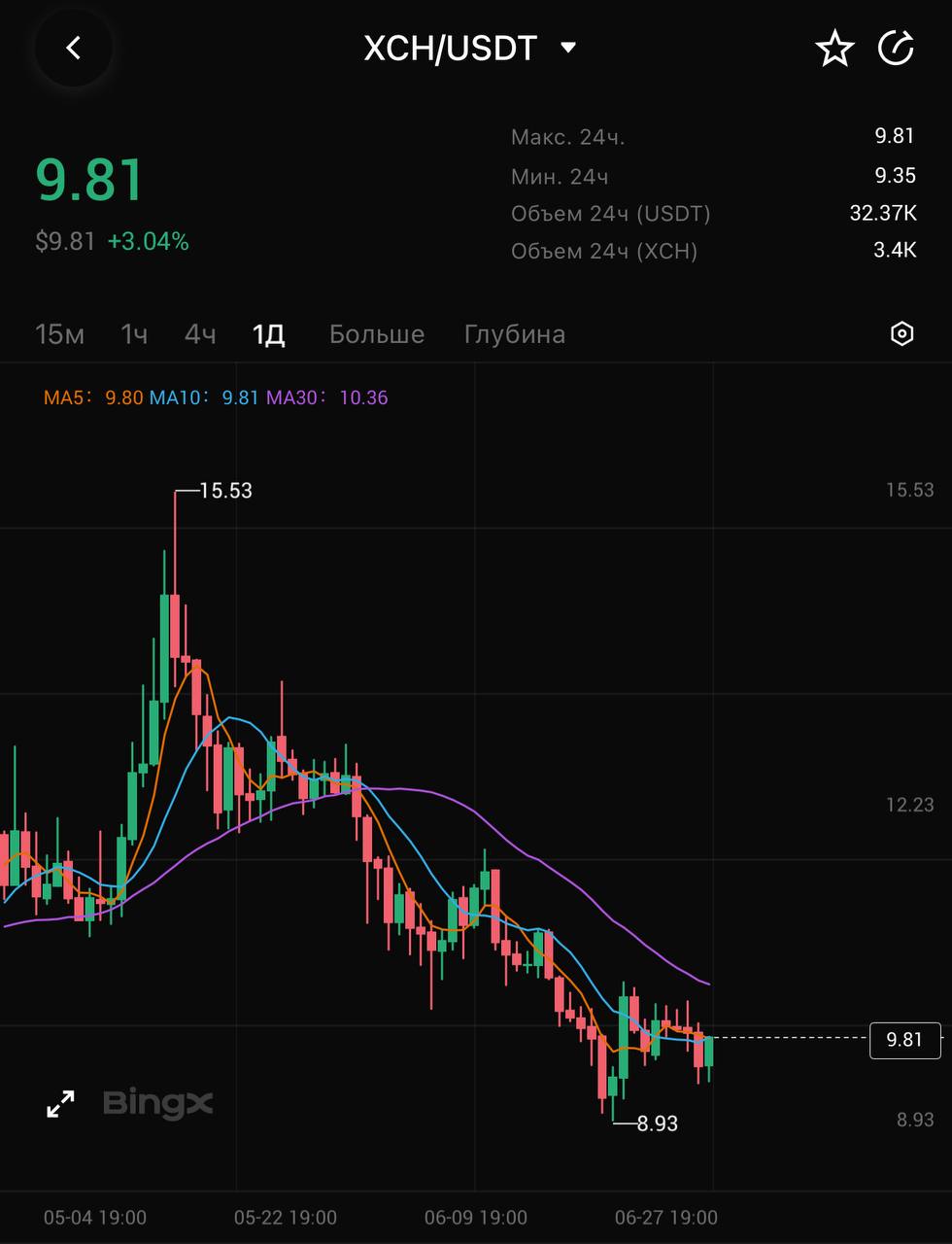Tap the 15.53 high marker on chart
Screen dimensions: 952x1244
(x=225, y=491)
